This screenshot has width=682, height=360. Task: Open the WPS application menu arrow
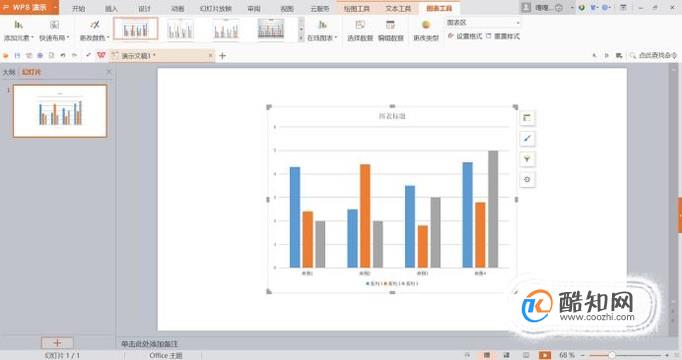click(55, 7)
